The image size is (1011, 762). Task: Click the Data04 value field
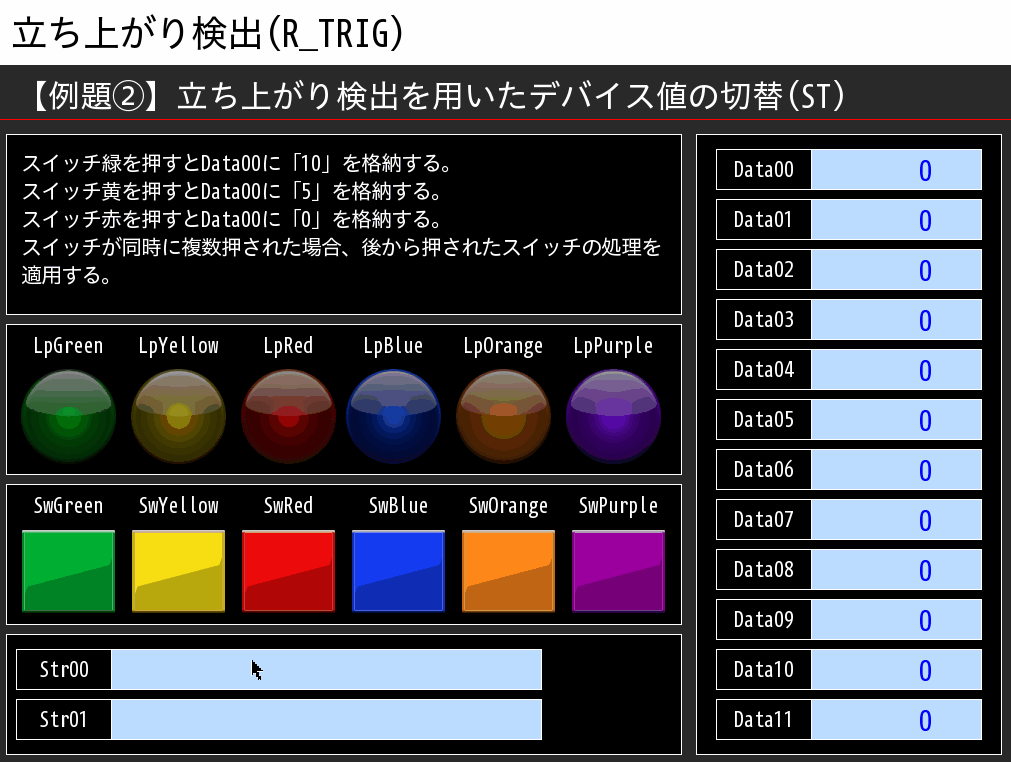896,369
